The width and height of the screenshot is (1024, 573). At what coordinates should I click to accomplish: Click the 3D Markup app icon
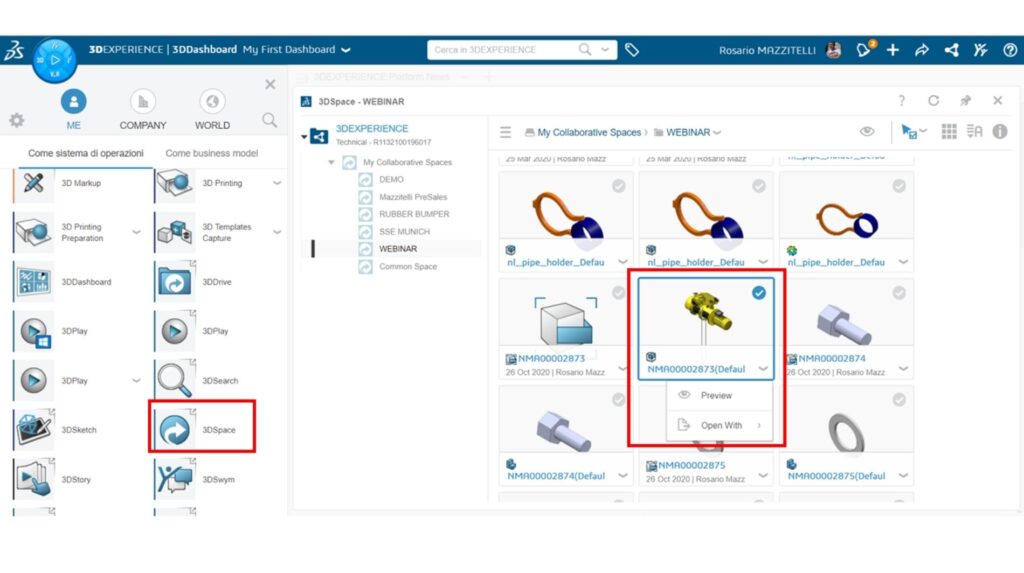click(x=33, y=184)
